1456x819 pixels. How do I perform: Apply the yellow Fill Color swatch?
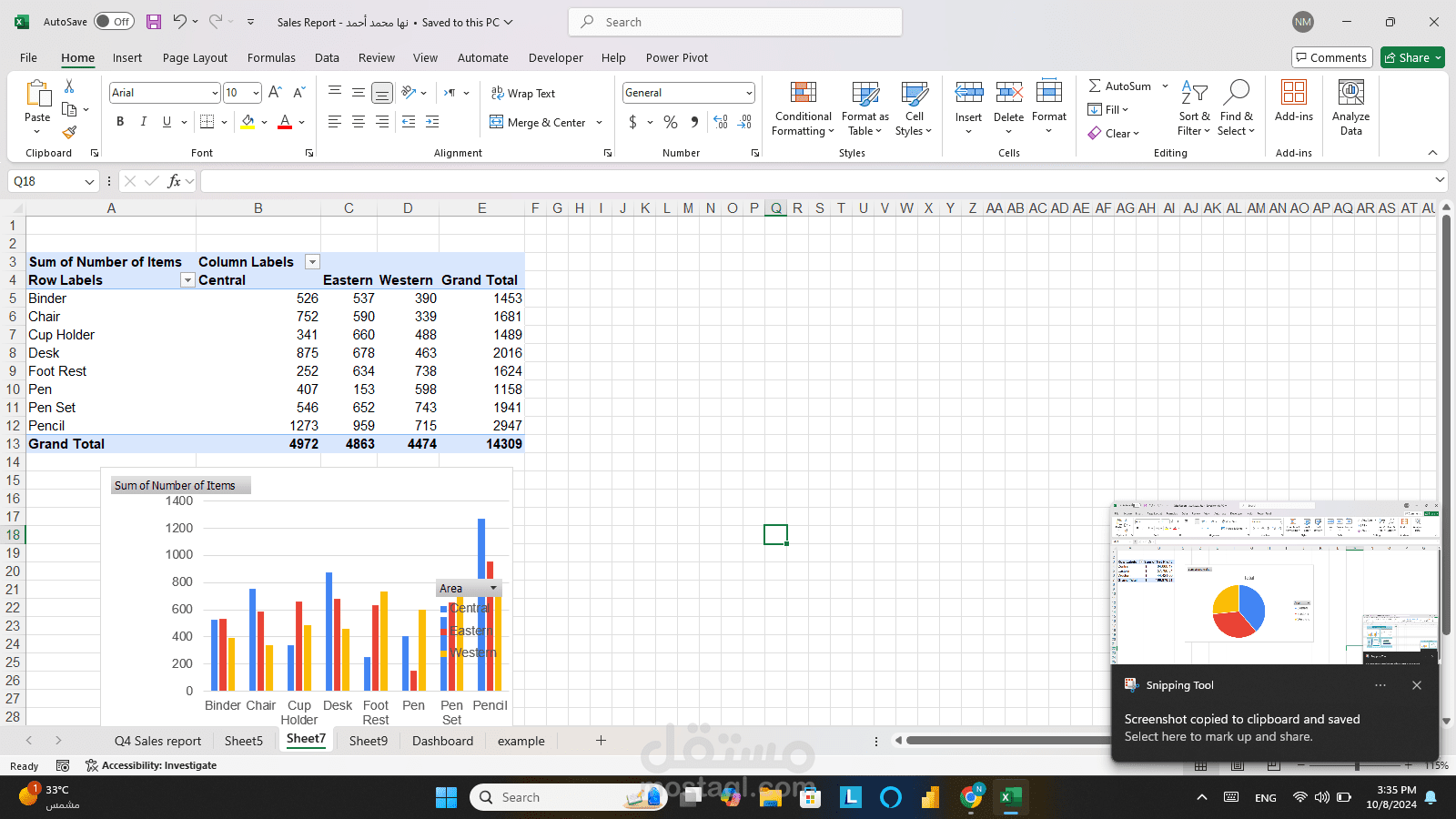click(248, 122)
